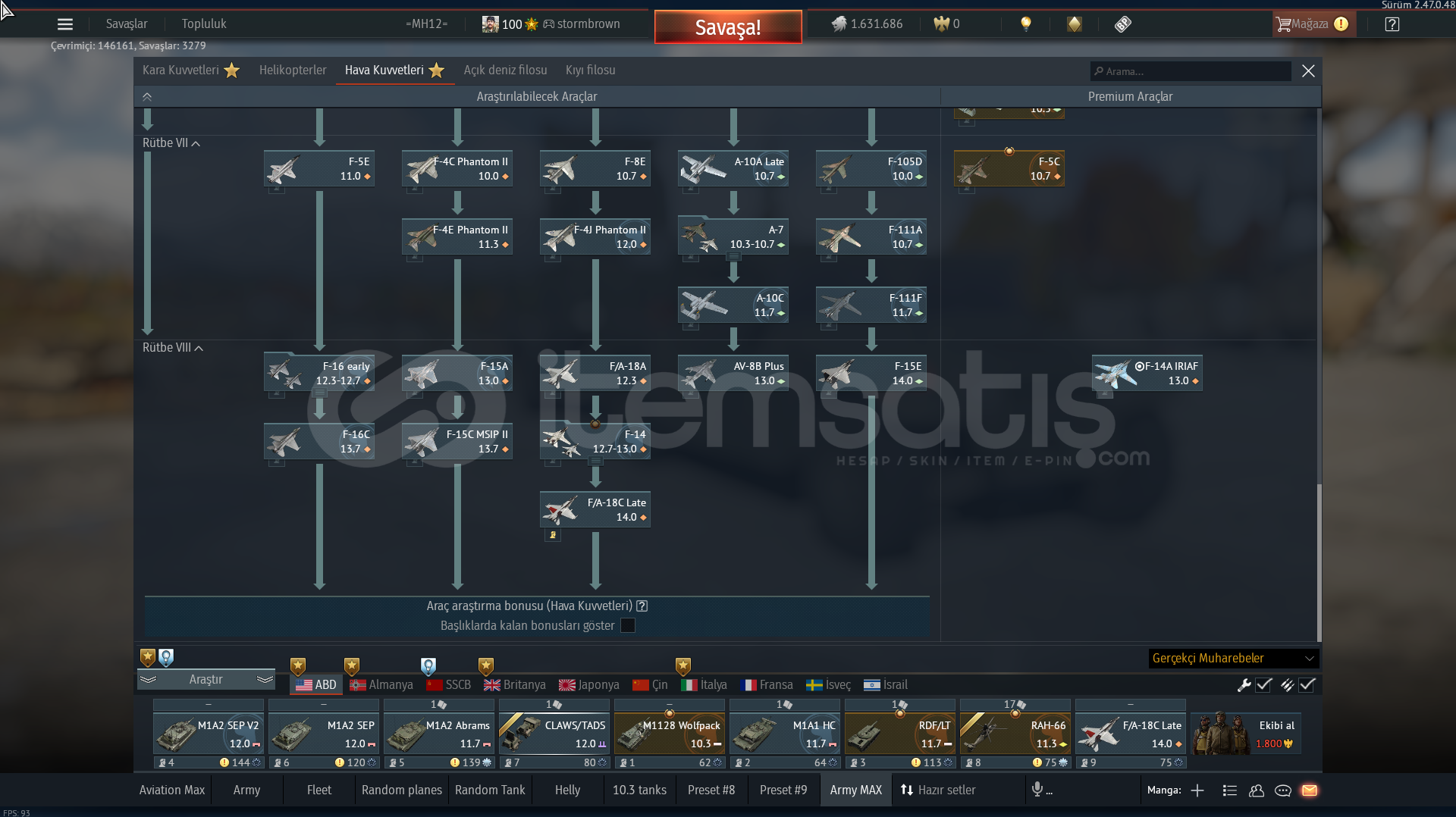Open the Savaşlar menu
The width and height of the screenshot is (1456, 817).
(x=127, y=24)
